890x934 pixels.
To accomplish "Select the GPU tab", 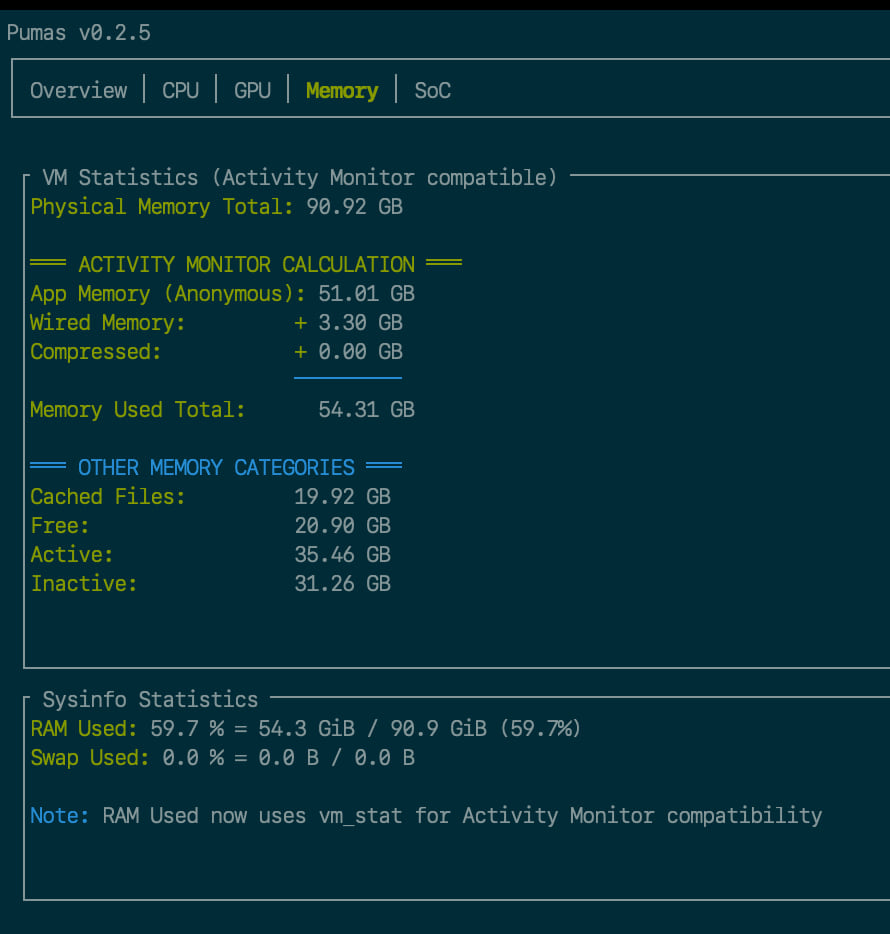I will click(x=252, y=90).
